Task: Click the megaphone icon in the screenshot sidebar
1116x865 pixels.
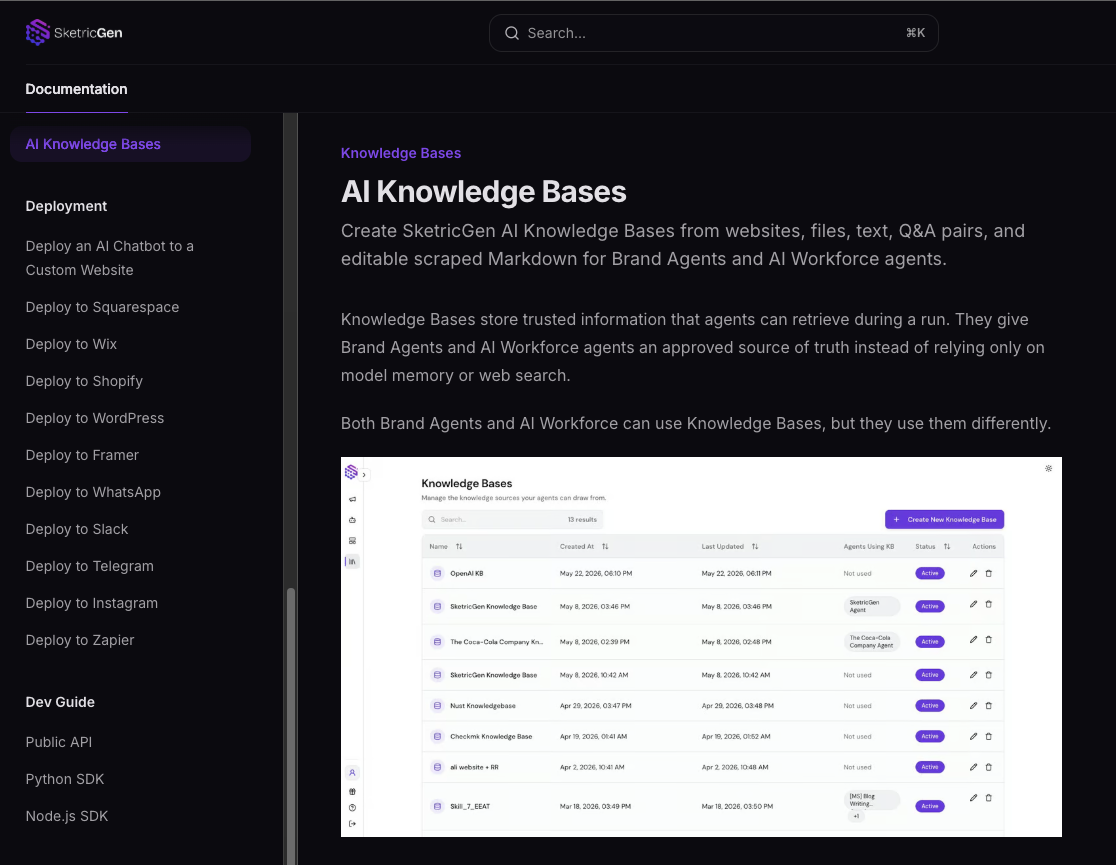Action: (x=352, y=499)
